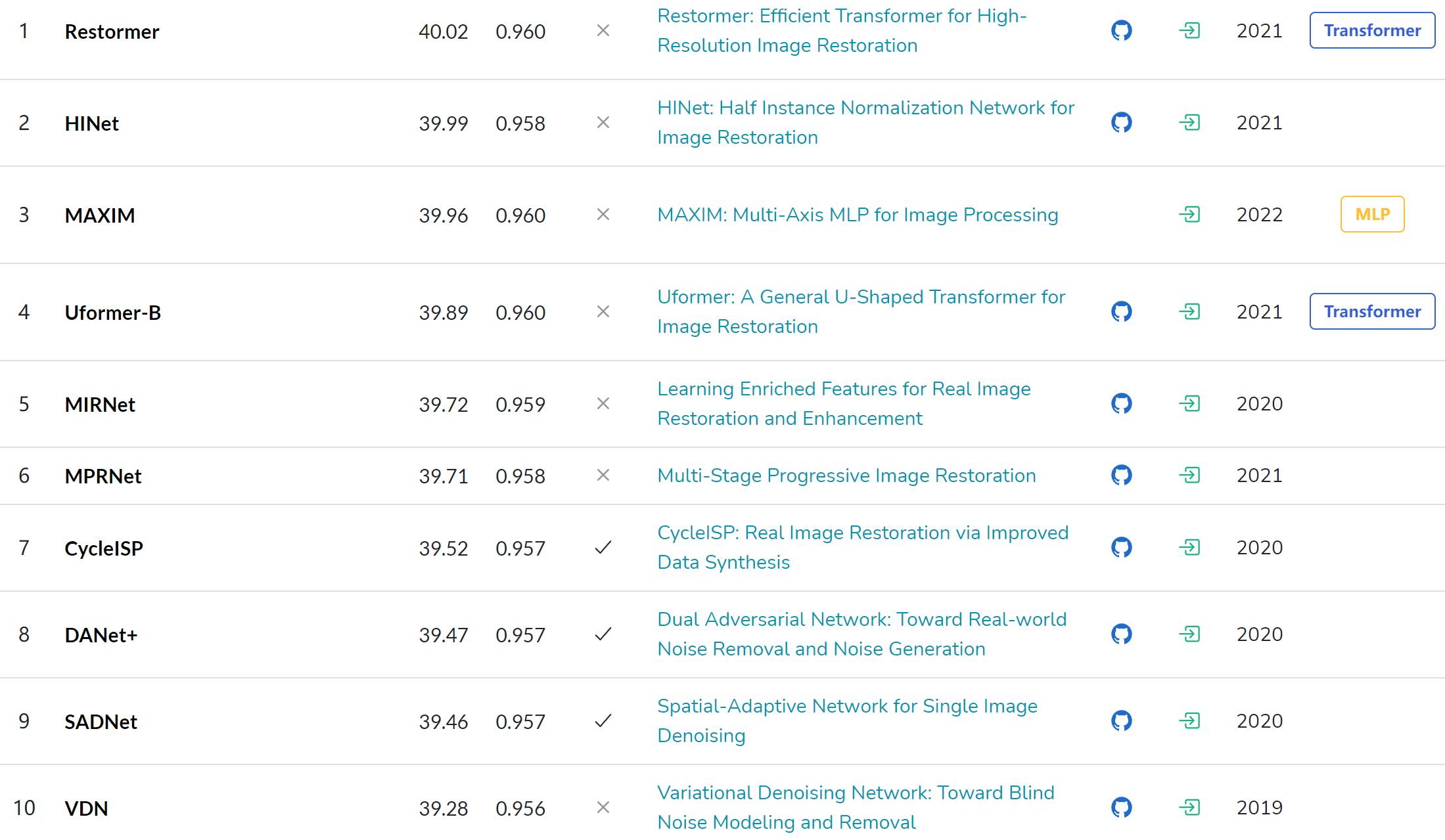Click the GitHub icon for Uformer-B

(1120, 312)
